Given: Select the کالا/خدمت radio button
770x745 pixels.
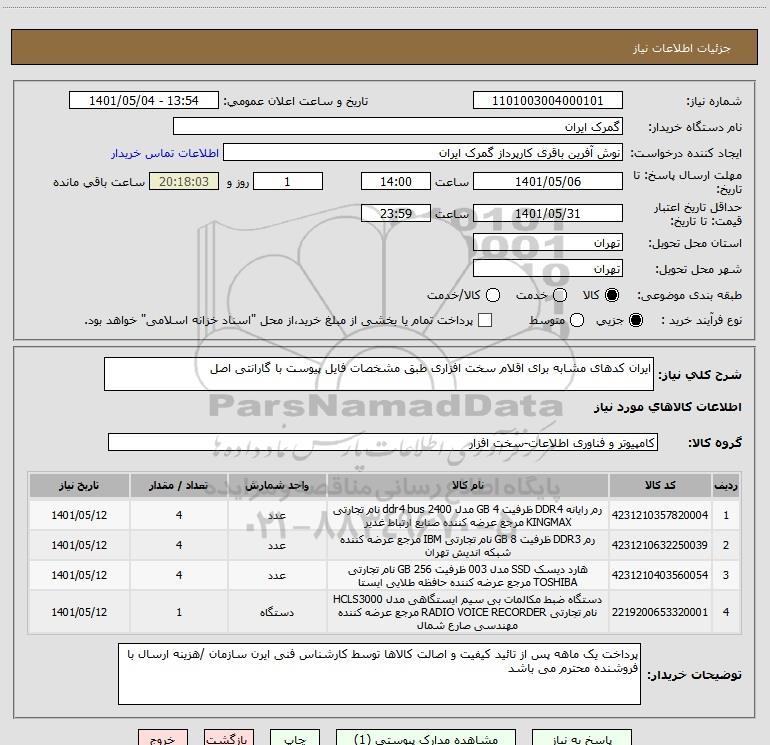Looking at the screenshot, I should point(493,295).
